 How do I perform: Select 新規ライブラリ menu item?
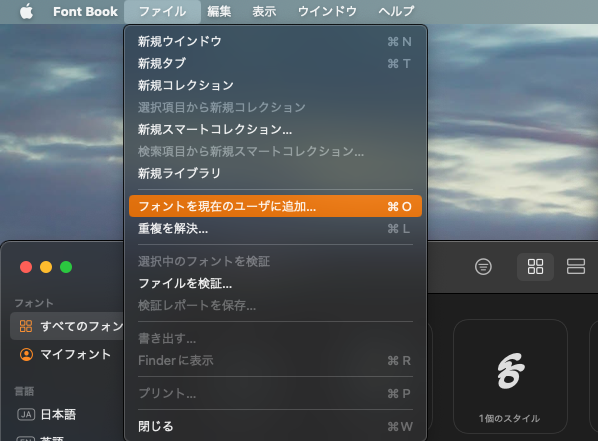[275, 174]
